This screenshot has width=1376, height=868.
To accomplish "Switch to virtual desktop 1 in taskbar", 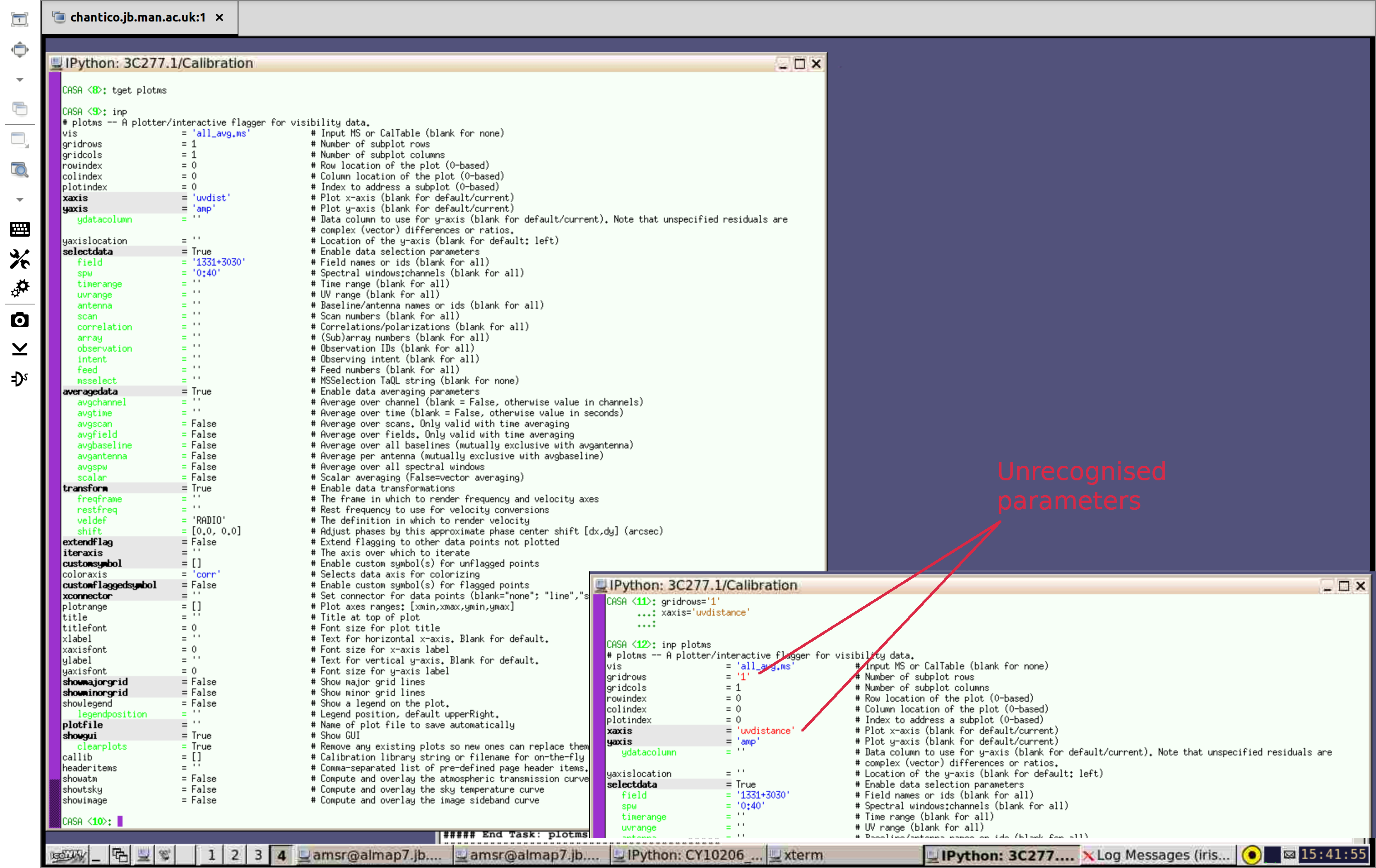I will click(212, 855).
